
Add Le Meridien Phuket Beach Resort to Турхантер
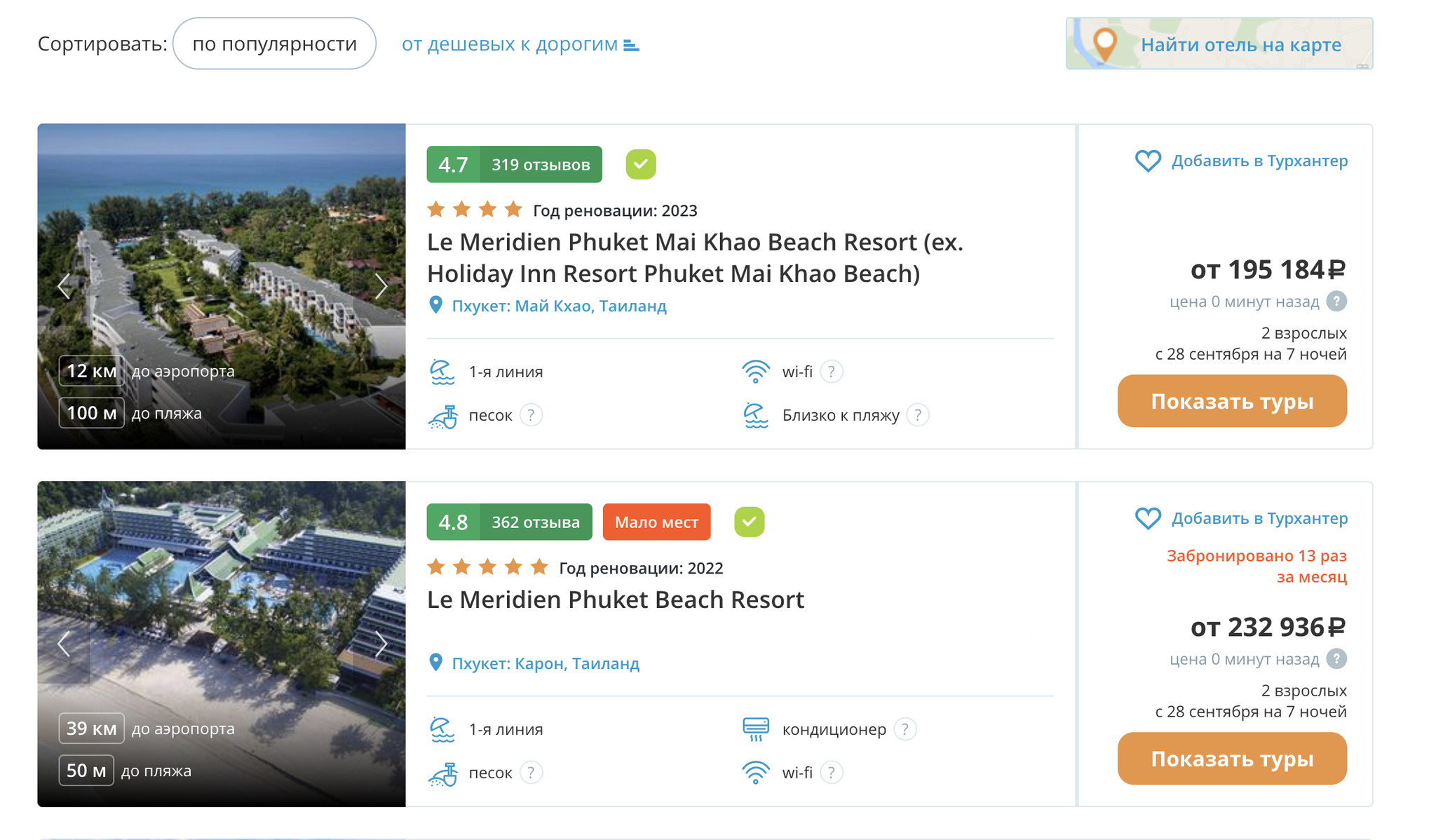tap(1241, 518)
